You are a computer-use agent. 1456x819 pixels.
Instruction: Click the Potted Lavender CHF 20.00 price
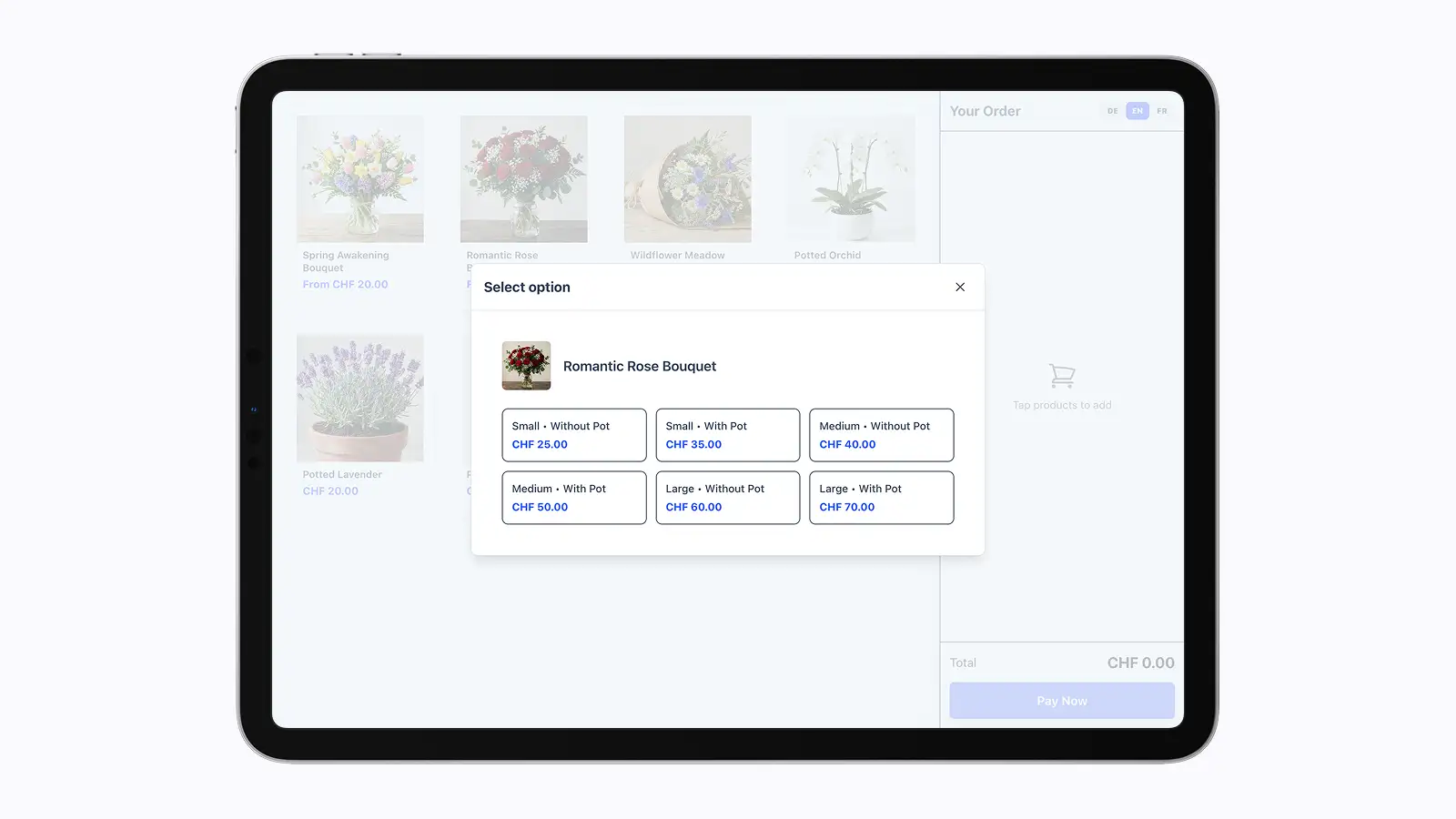(x=330, y=491)
